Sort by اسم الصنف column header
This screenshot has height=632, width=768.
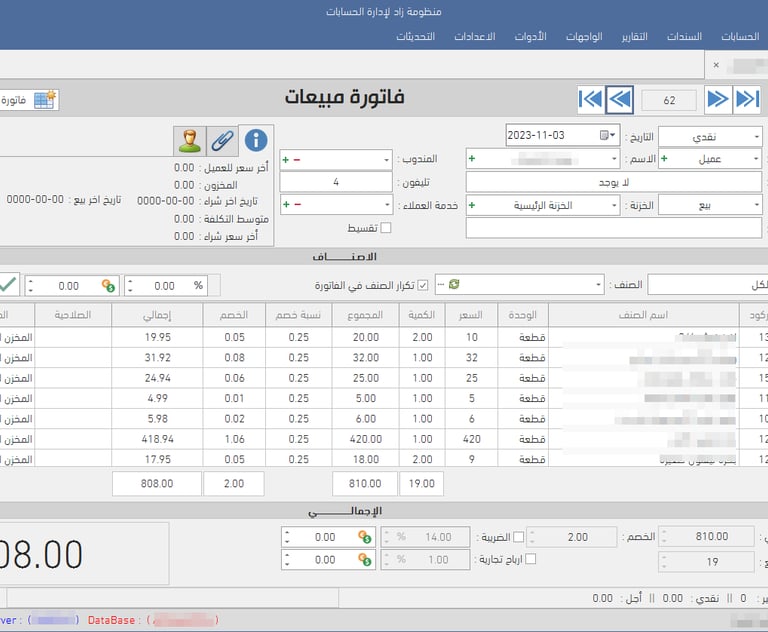(x=643, y=315)
